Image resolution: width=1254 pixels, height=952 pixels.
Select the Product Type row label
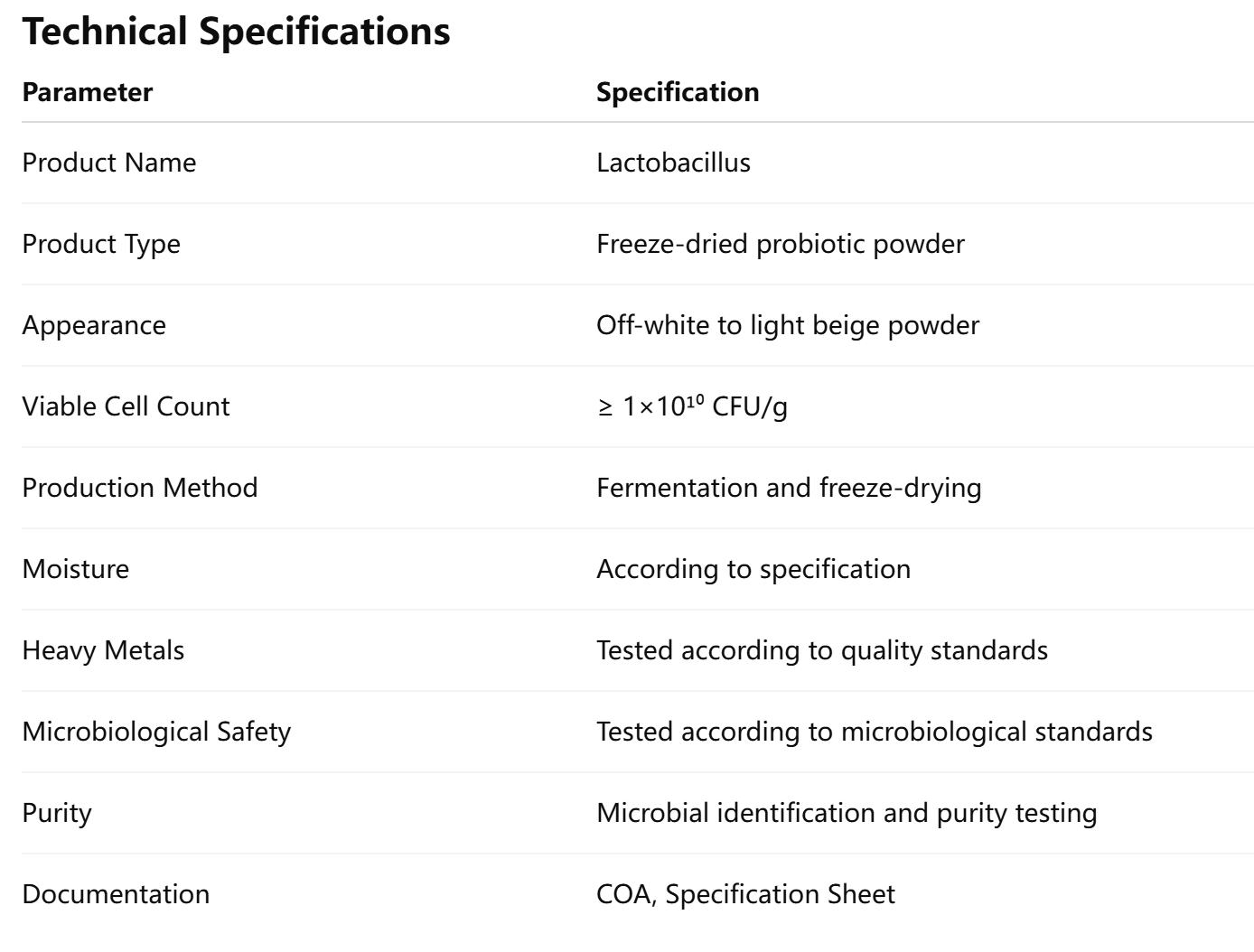click(101, 244)
